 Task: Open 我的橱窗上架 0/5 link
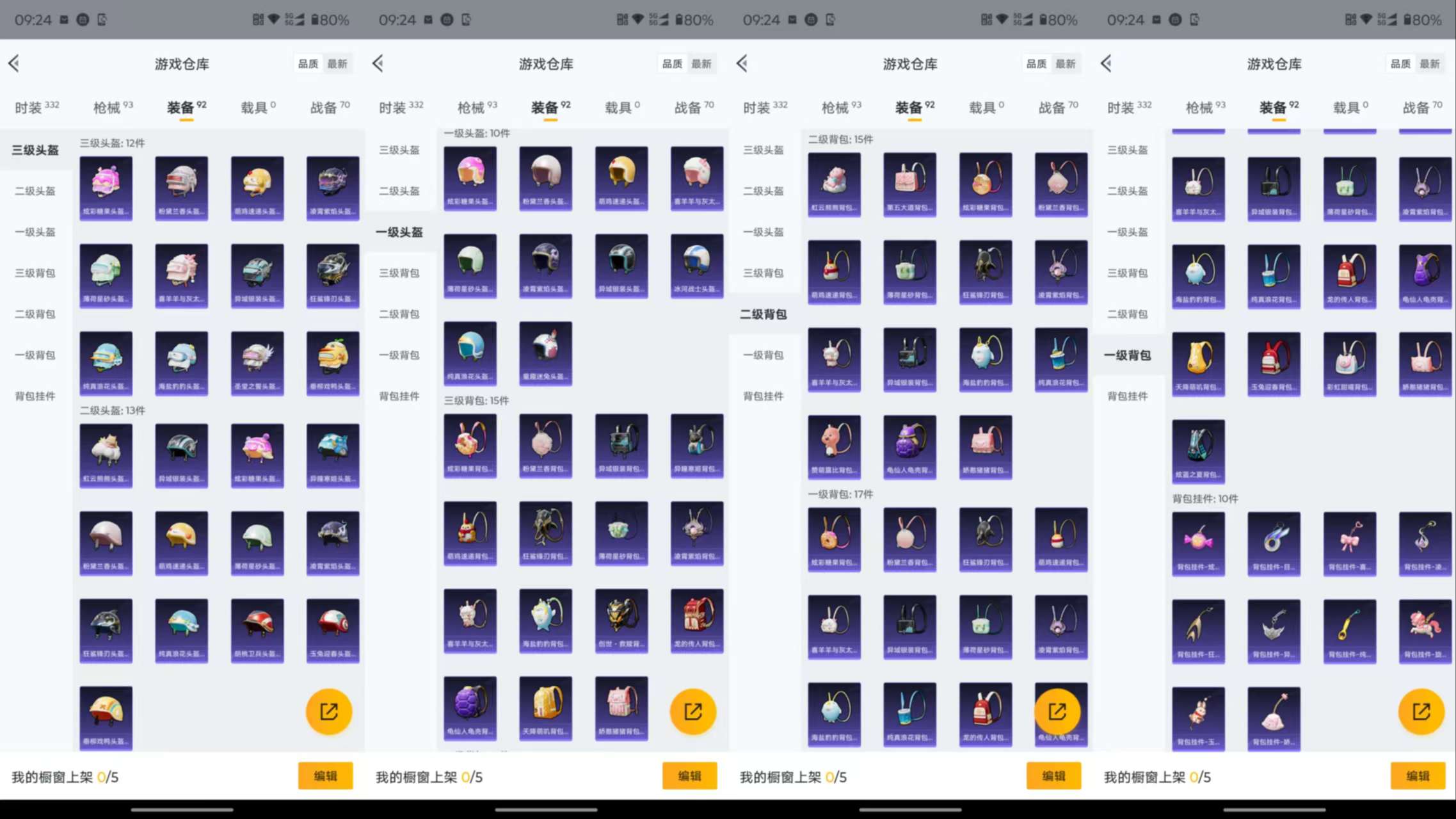coord(64,776)
